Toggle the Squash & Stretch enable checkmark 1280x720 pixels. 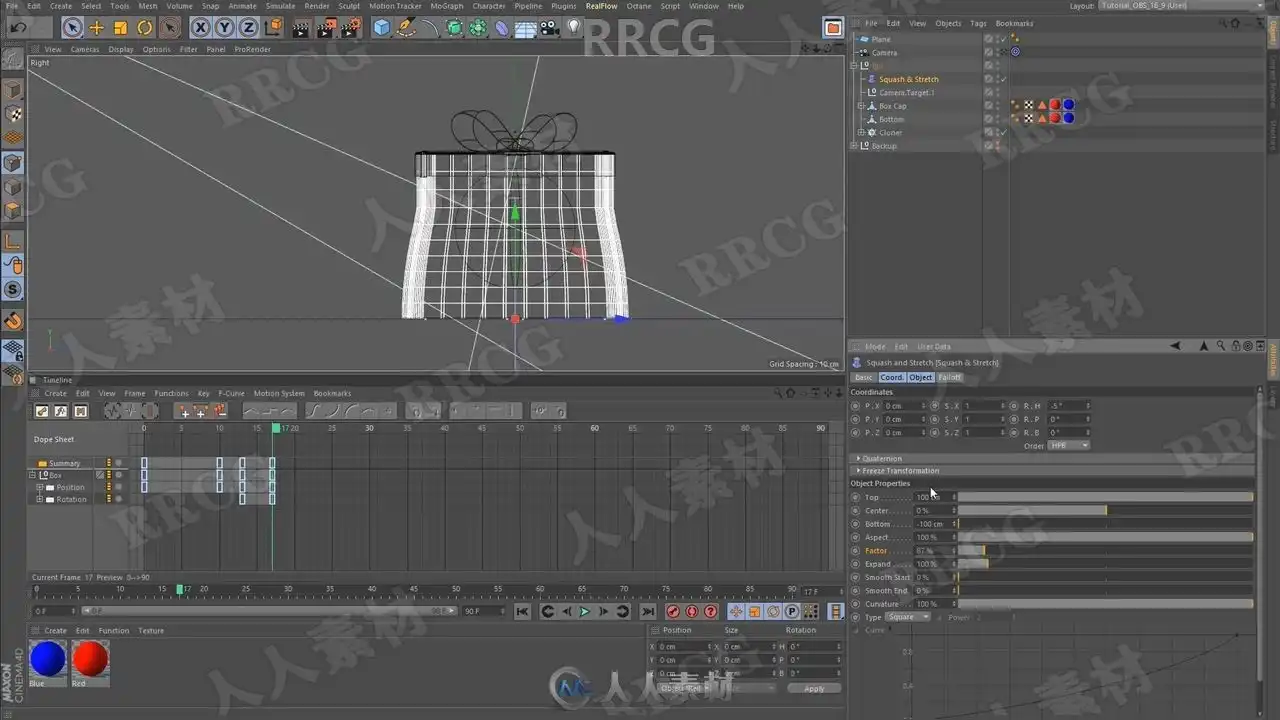tap(1003, 79)
